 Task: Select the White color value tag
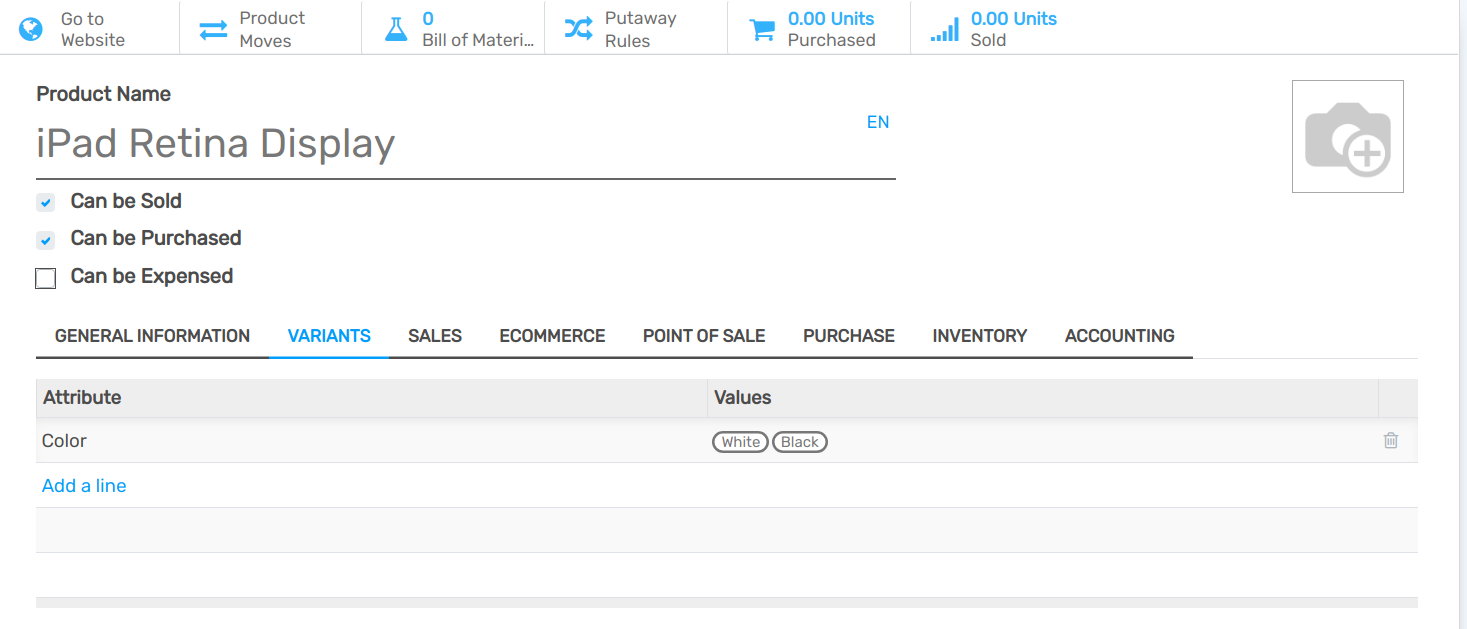point(740,442)
